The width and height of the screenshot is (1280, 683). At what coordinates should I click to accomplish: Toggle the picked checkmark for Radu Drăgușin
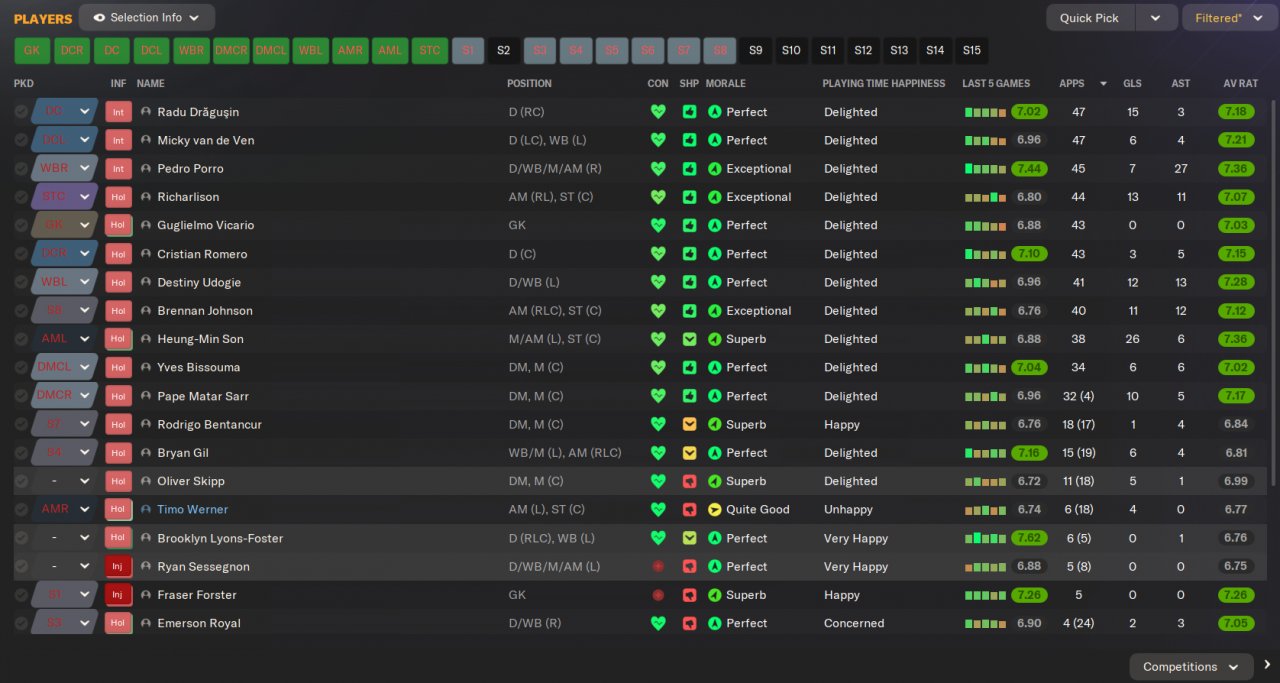coord(21,112)
